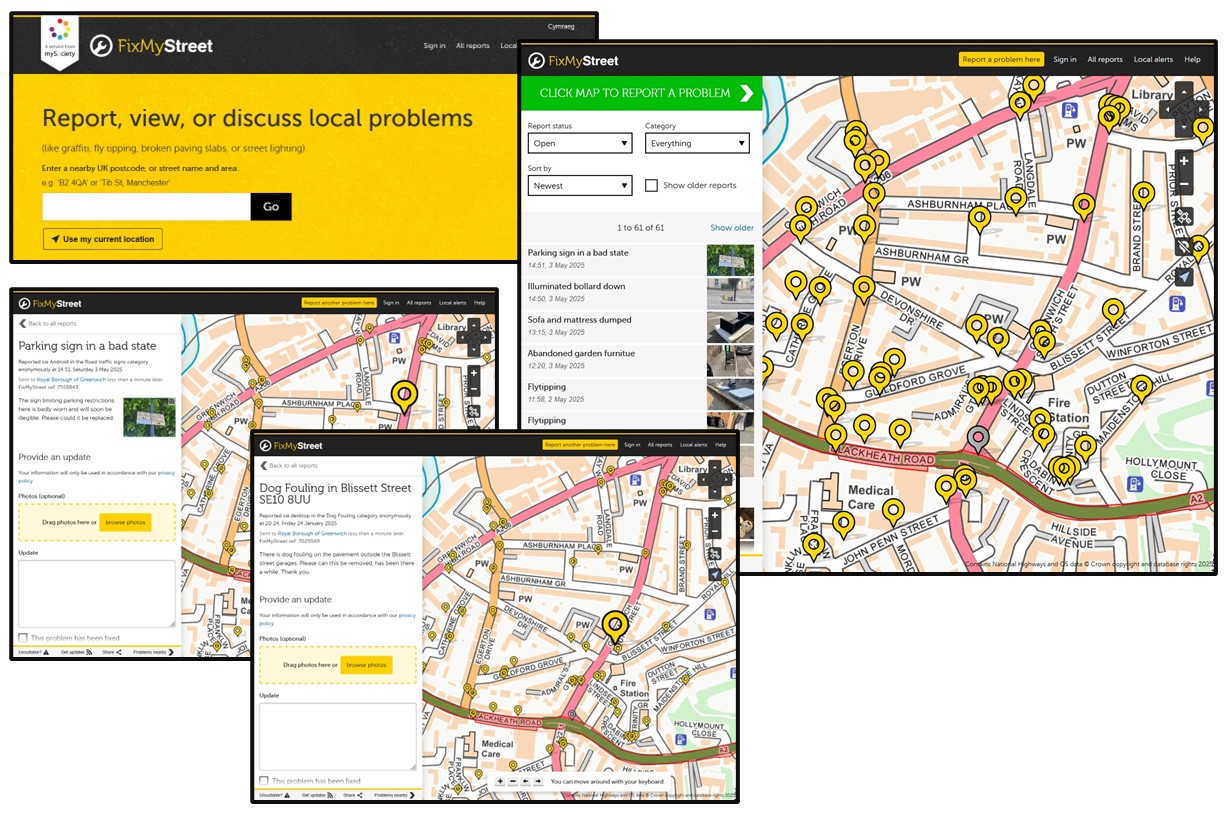Expand the Sort by Newest dropdown
The height and width of the screenshot is (813, 1226).
click(580, 185)
